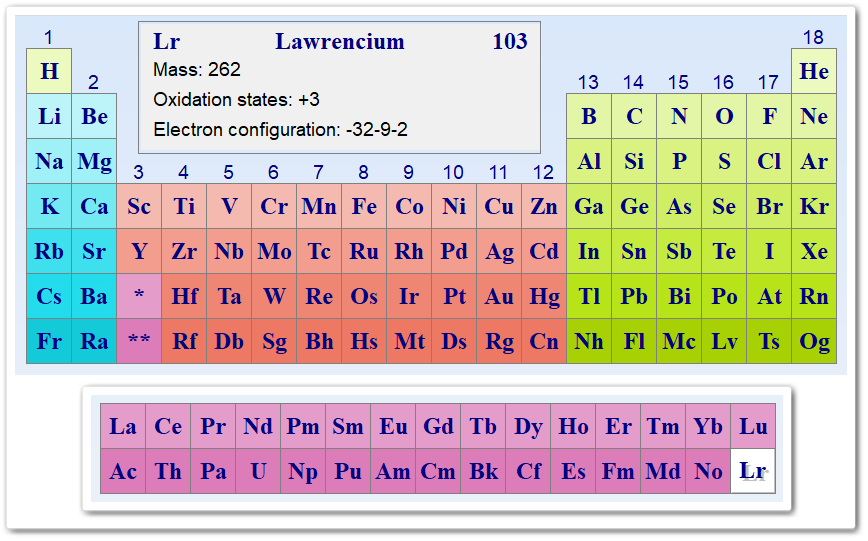Open the actinides placeholder cell (**)

[x=139, y=341]
